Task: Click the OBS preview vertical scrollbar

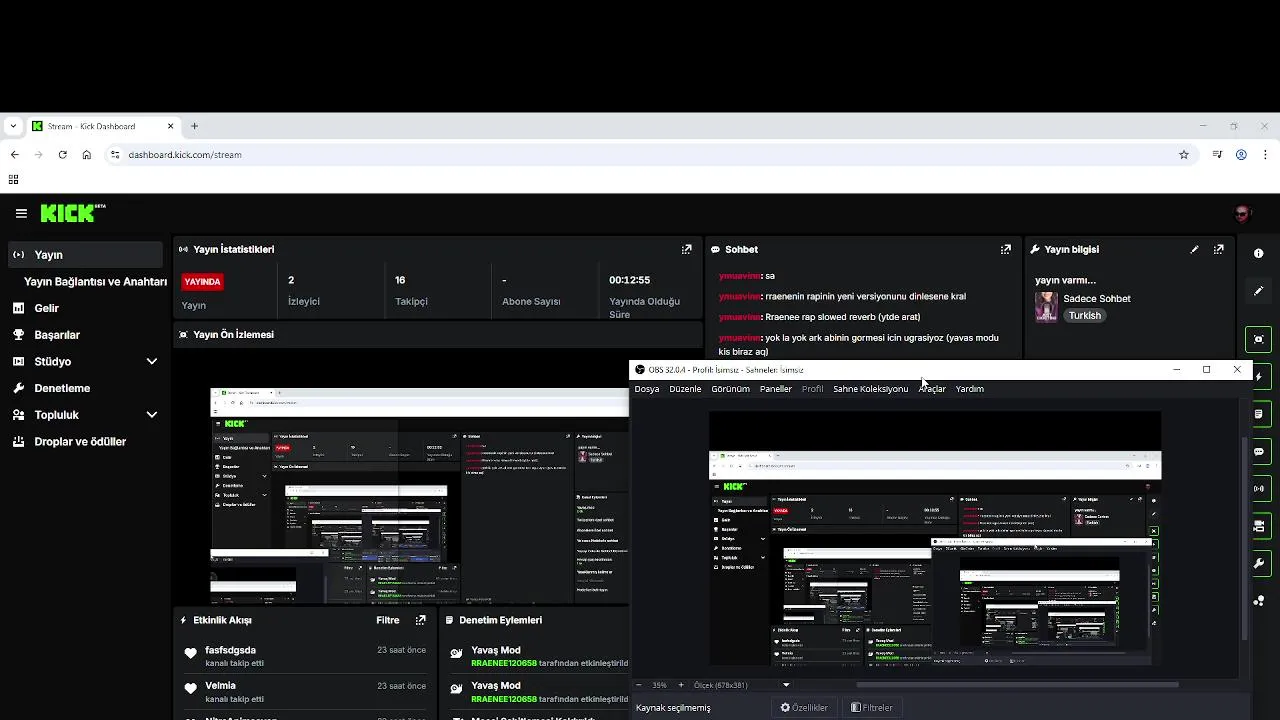Action: pyautogui.click(x=1245, y=540)
